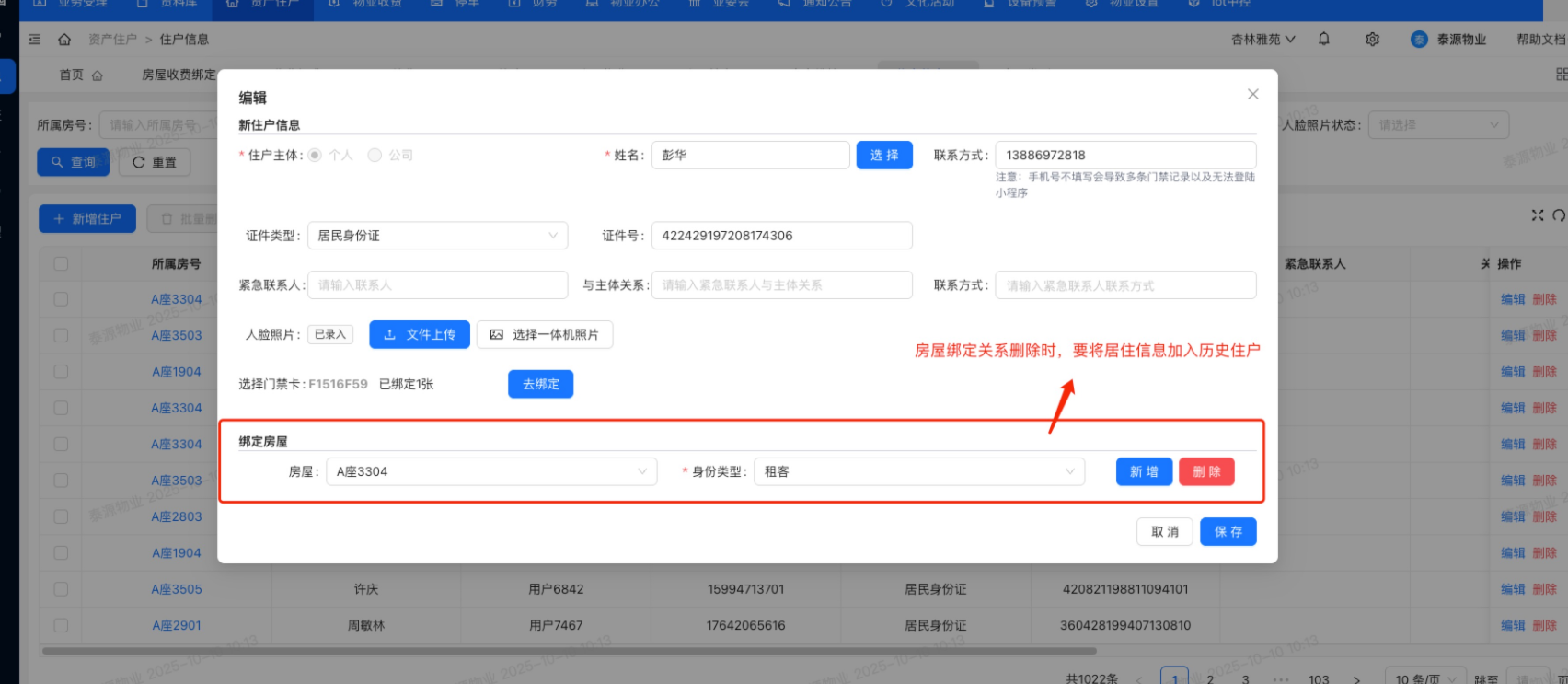Open settings via the gear icon
This screenshot has height=684, width=1568.
click(x=1372, y=40)
